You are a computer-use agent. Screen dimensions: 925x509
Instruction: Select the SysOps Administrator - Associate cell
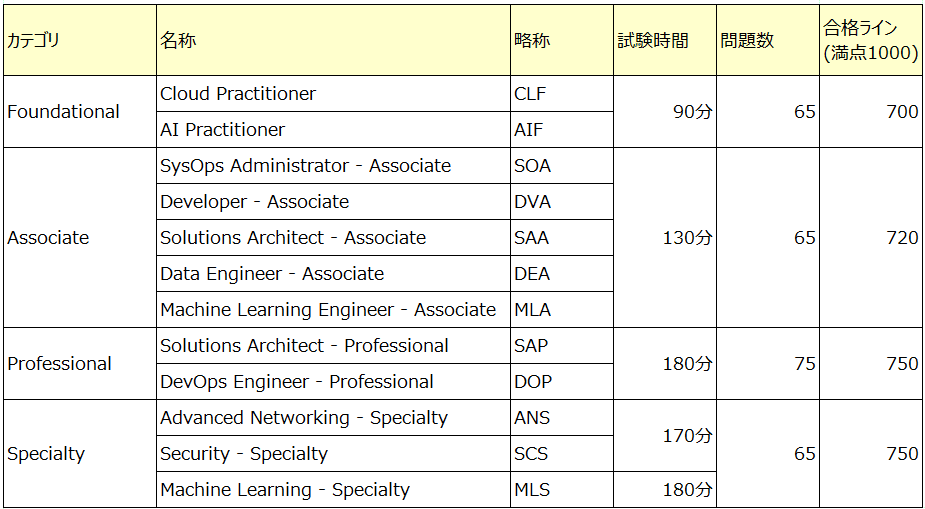(334, 166)
